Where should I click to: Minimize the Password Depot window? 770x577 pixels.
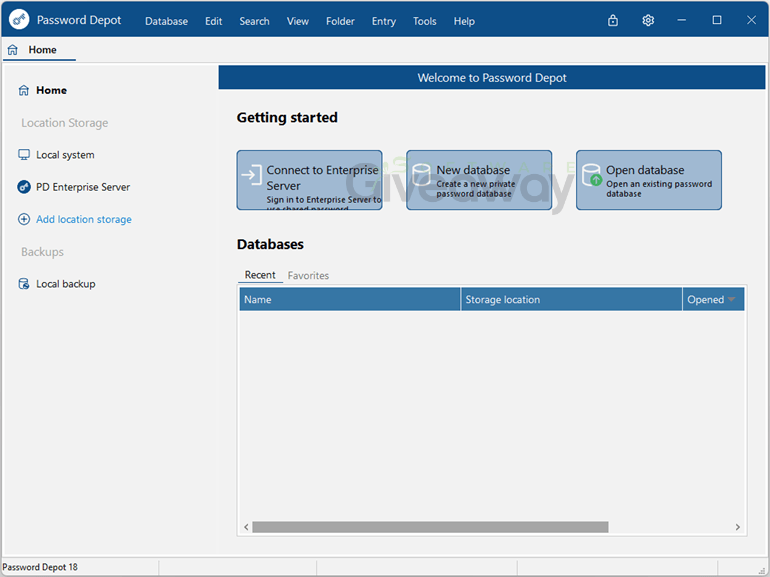pos(682,20)
